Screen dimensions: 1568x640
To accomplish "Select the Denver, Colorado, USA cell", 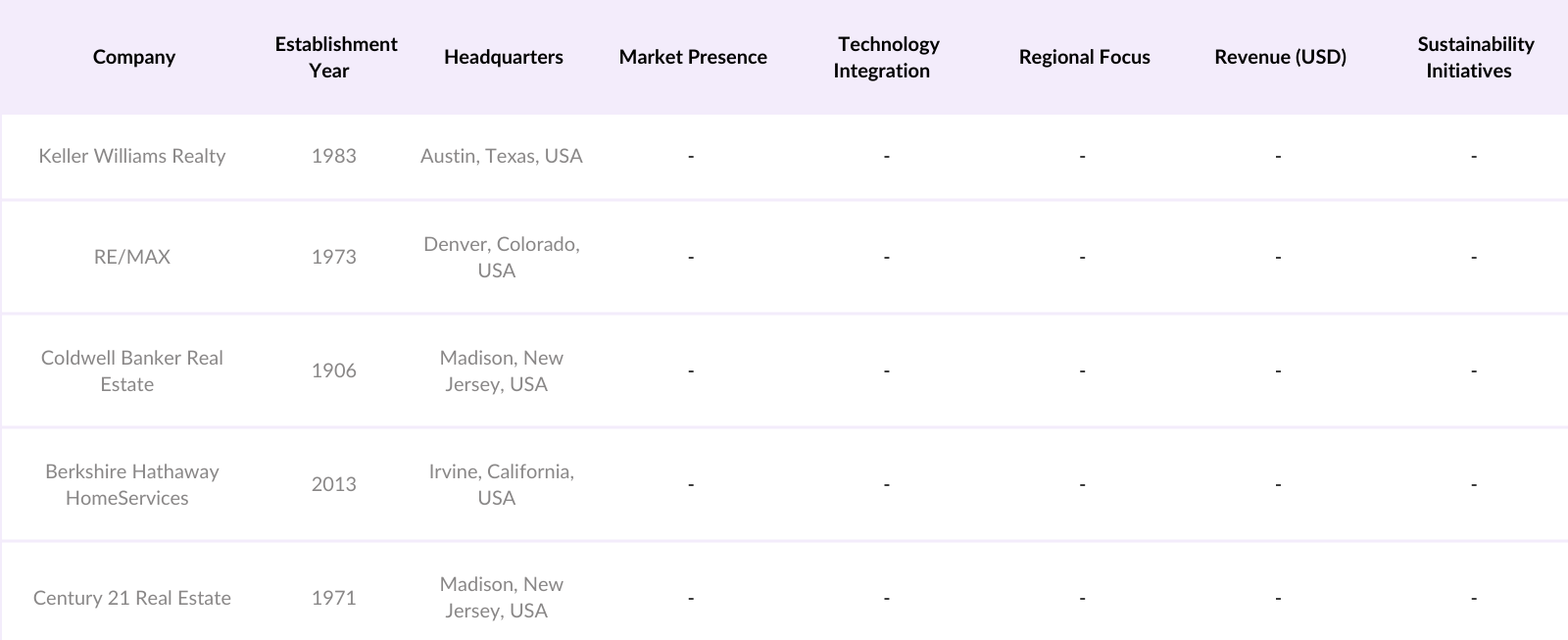I will (x=501, y=257).
